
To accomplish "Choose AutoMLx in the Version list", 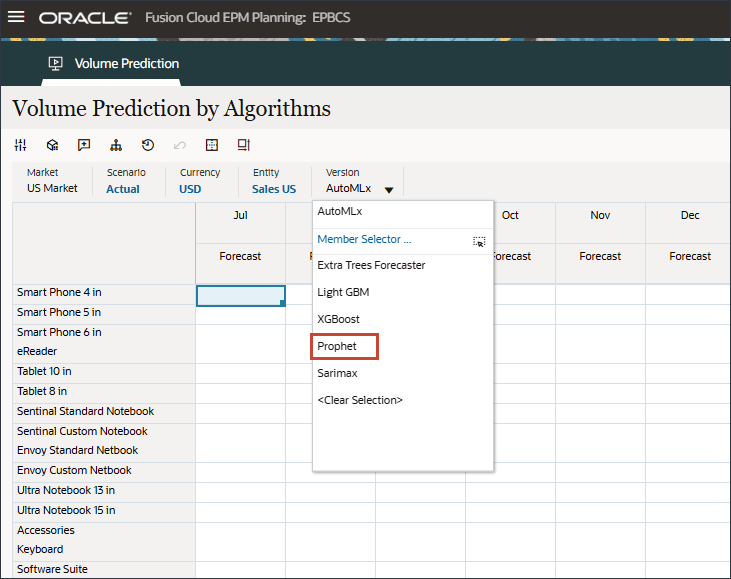I will (340, 211).
